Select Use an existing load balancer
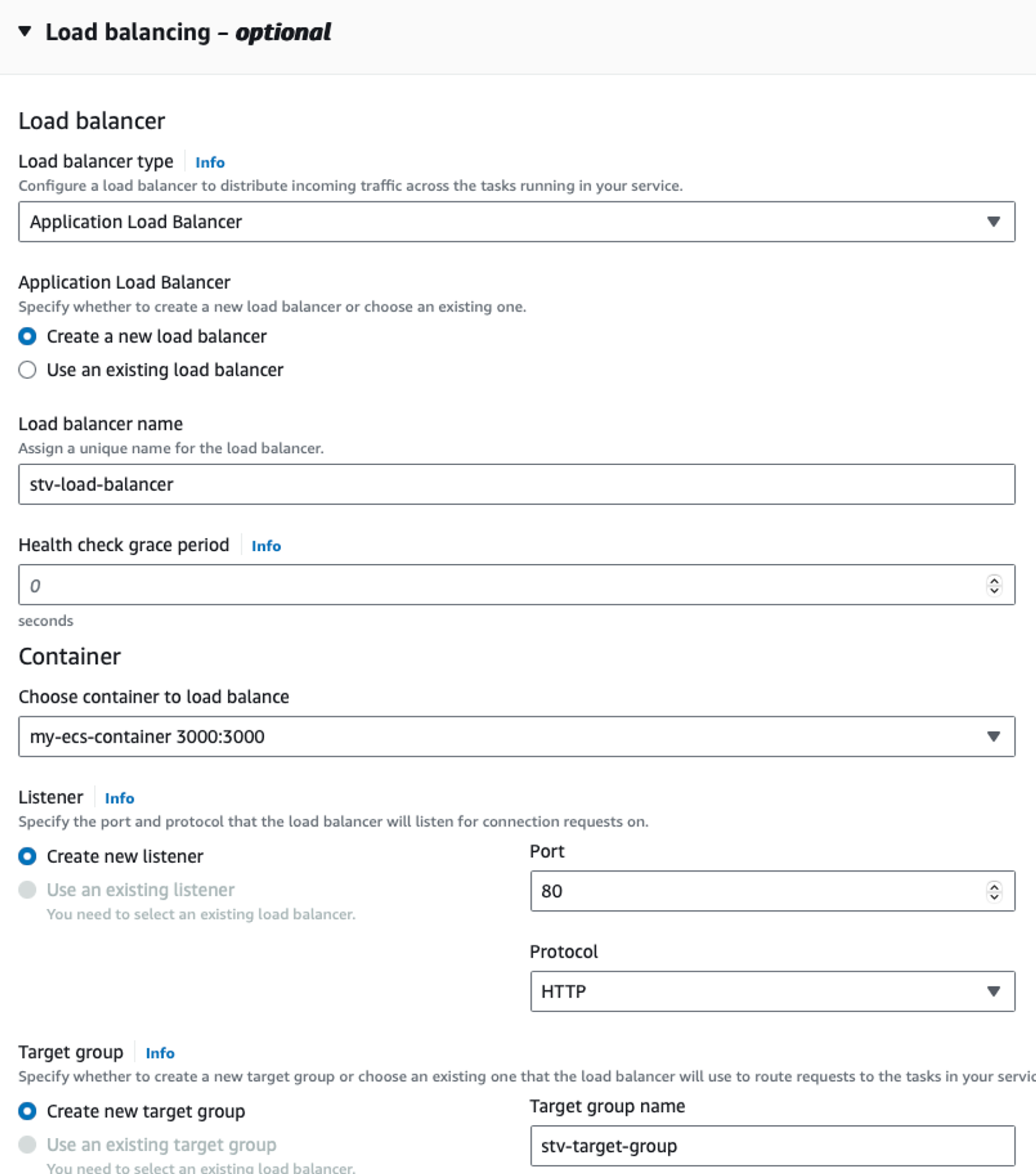Screen dimensions: 1036x1174 (27, 370)
